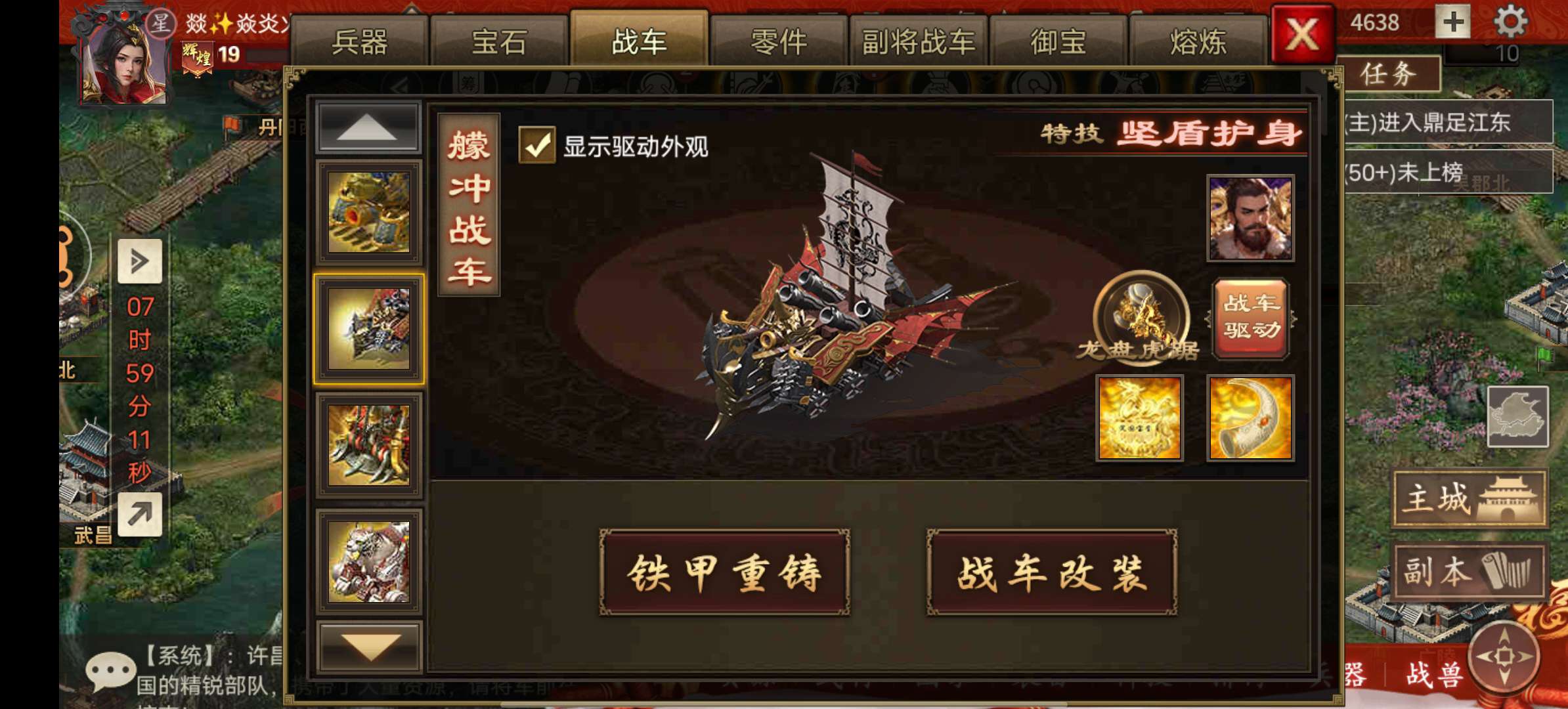Open the chat bubble icon

[110, 672]
